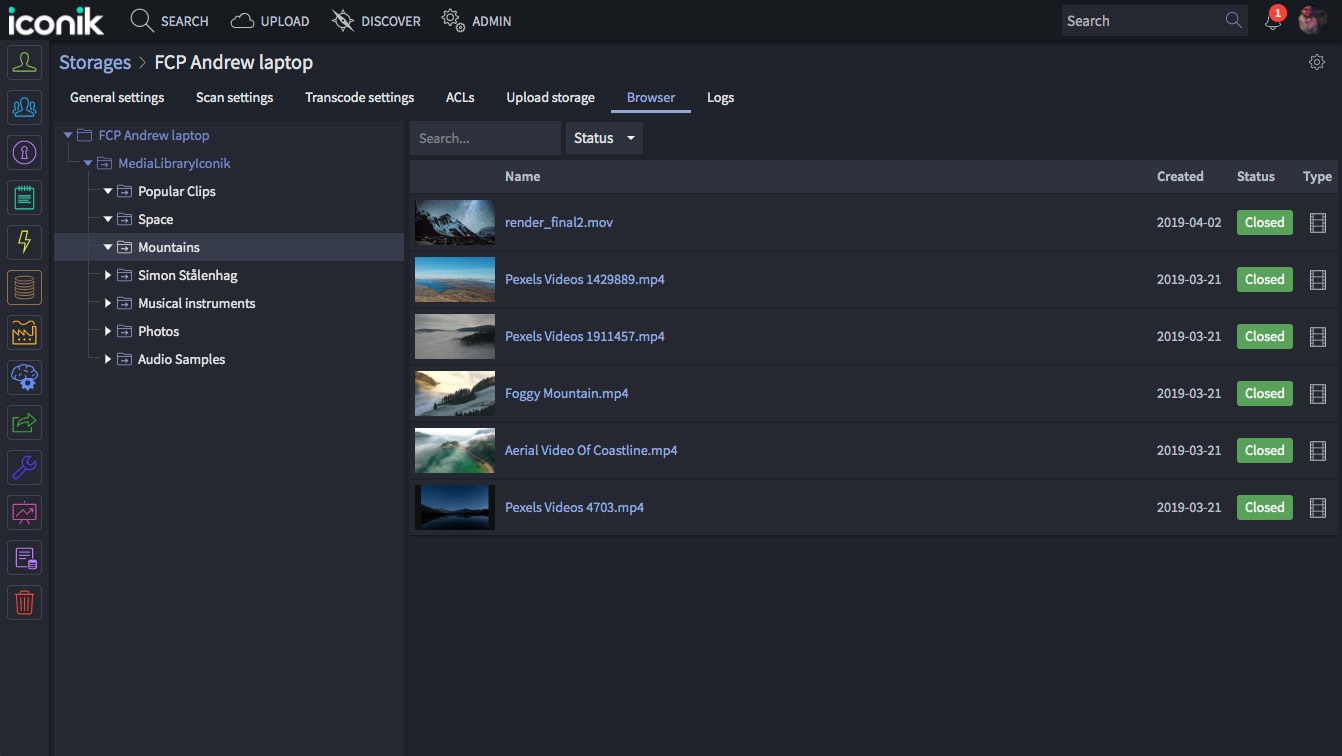Open the AI brain settings icon
Screen dimensions: 1342x756
pos(24,377)
